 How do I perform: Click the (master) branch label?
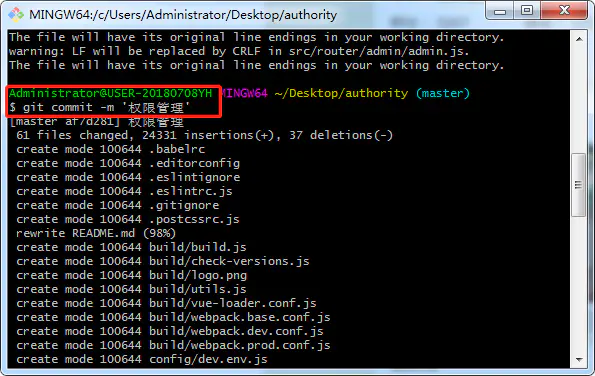(443, 93)
